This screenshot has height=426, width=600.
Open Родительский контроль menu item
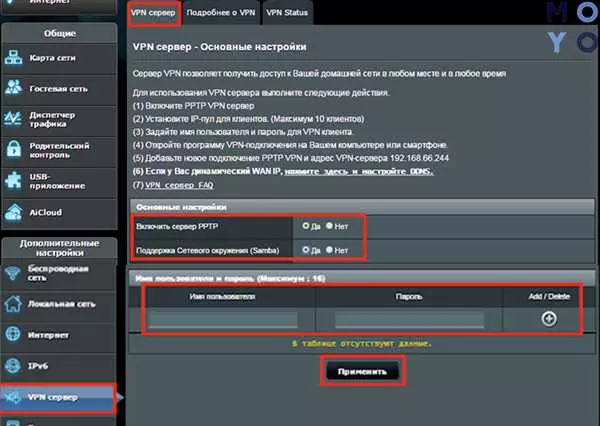pos(59,150)
